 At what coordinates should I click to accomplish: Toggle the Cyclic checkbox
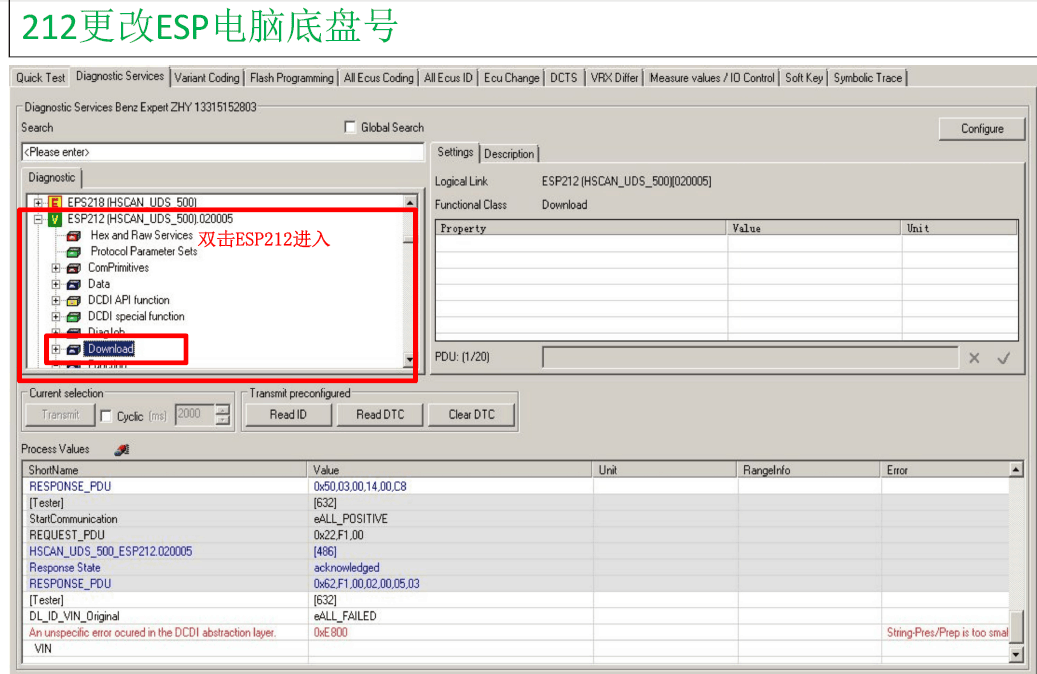(106, 415)
